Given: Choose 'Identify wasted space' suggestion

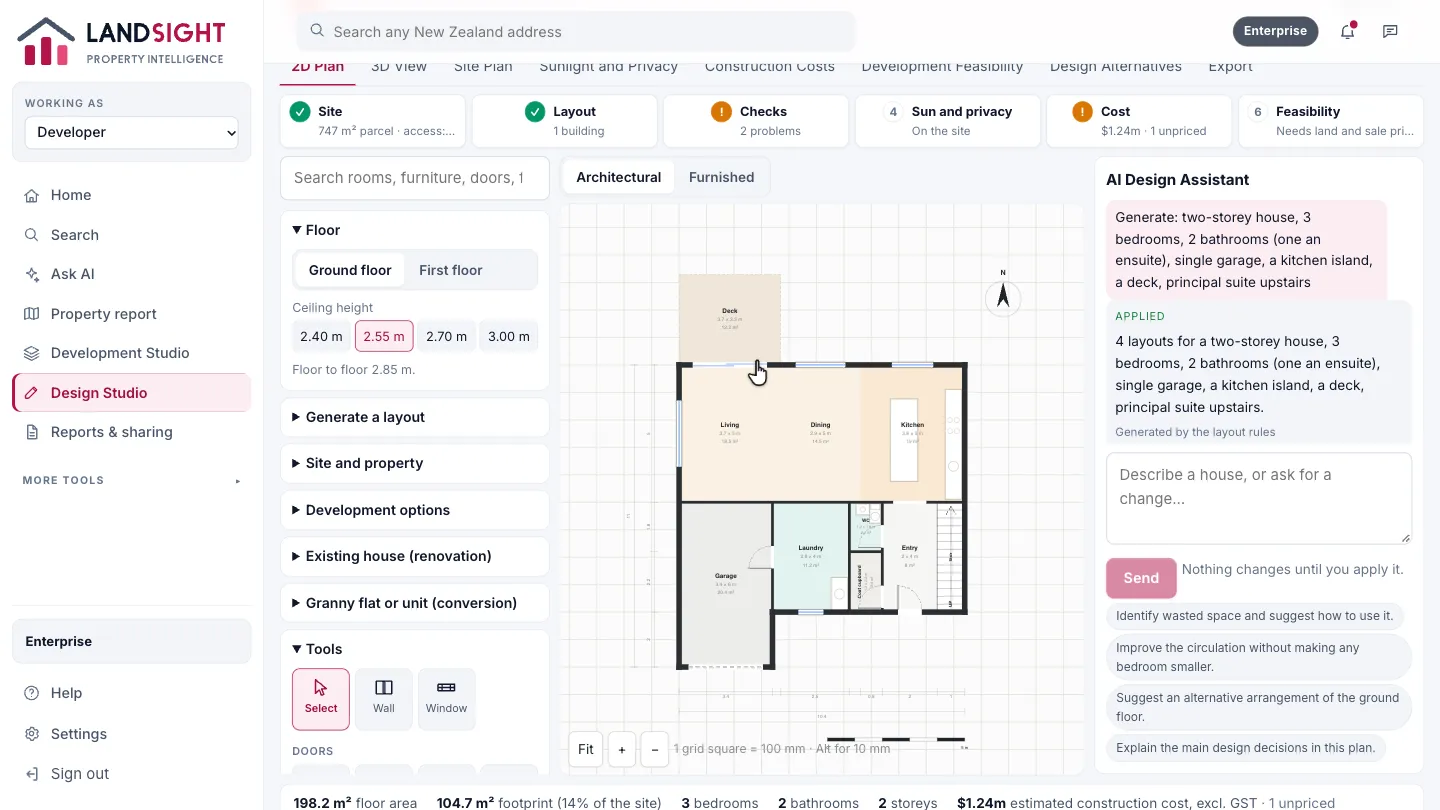Looking at the screenshot, I should click(x=1255, y=616).
